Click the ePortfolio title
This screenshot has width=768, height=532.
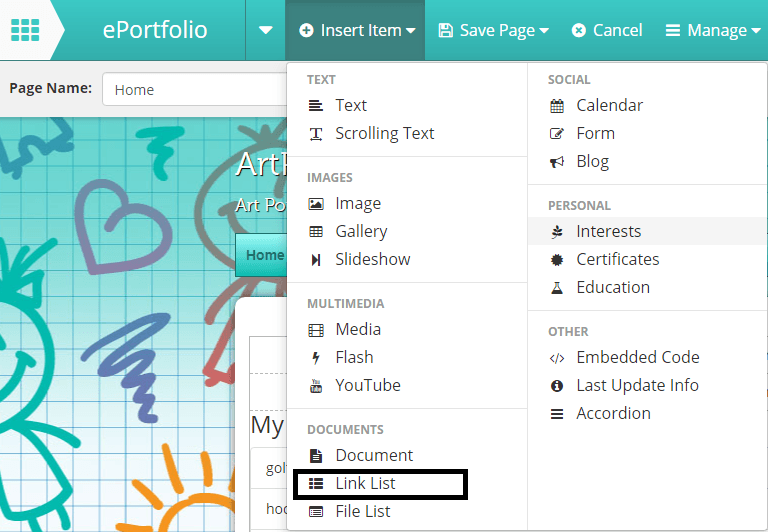(x=155, y=30)
